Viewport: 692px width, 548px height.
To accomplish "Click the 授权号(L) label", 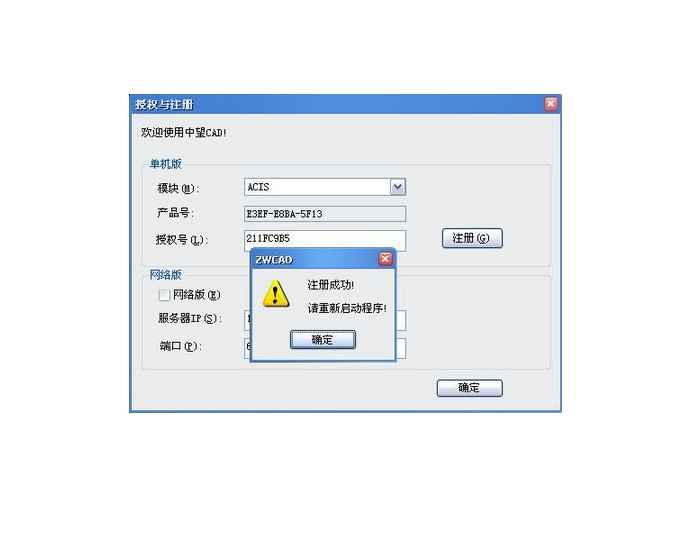I will click(x=182, y=240).
